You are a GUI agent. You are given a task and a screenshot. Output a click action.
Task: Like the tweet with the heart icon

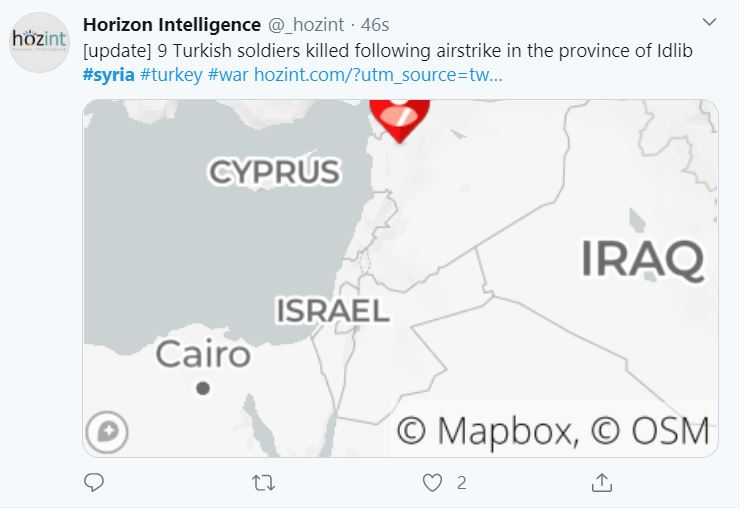[432, 483]
